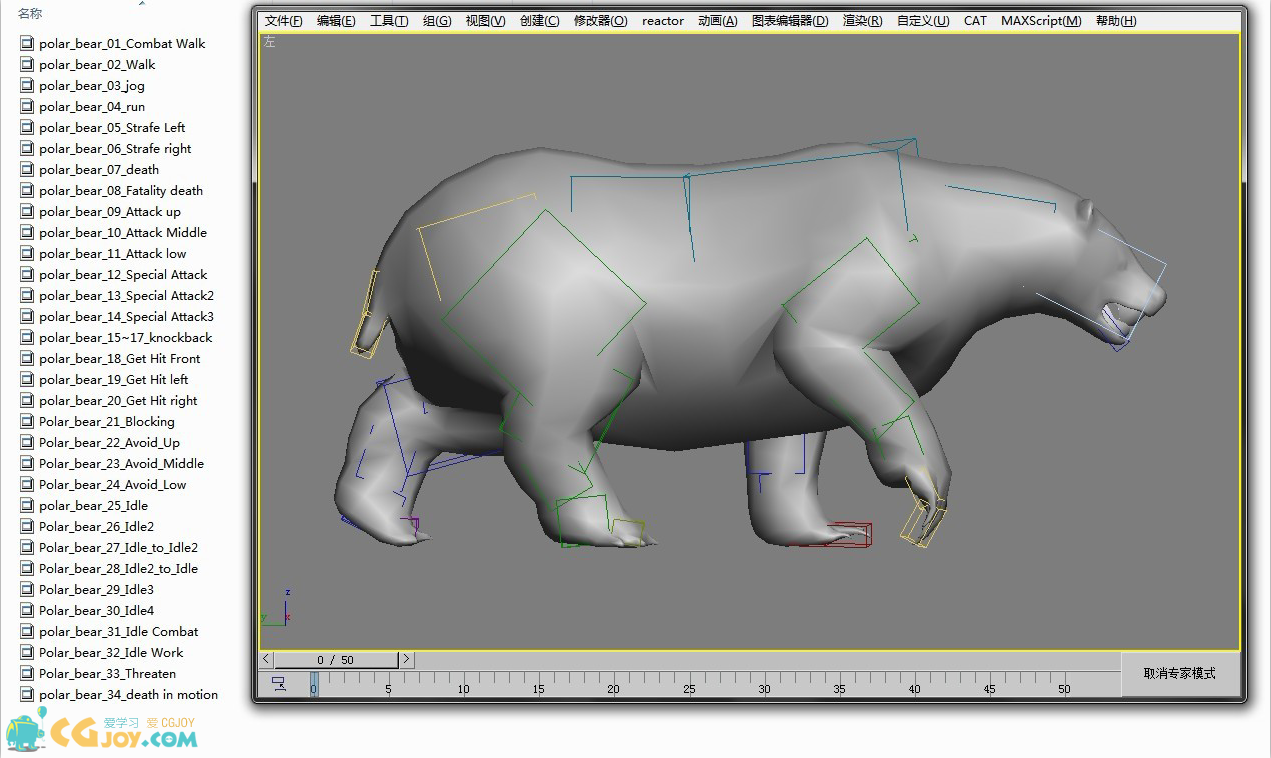Screen dimensions: 1271x758
Task: Open the 图表编辑器(D) menu
Action: point(789,21)
